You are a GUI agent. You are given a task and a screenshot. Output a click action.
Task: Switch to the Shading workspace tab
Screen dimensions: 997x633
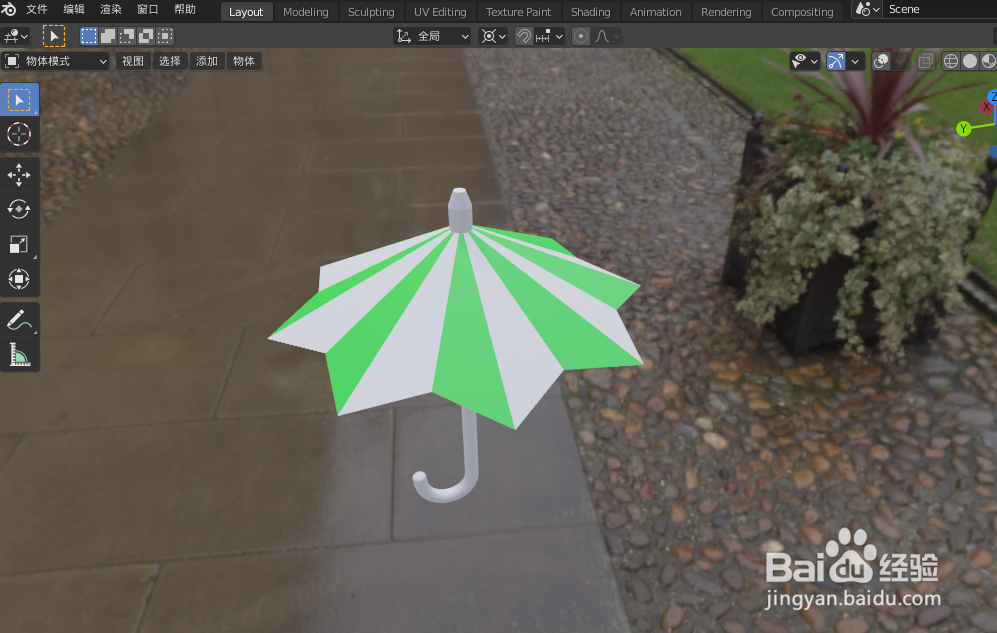point(590,11)
